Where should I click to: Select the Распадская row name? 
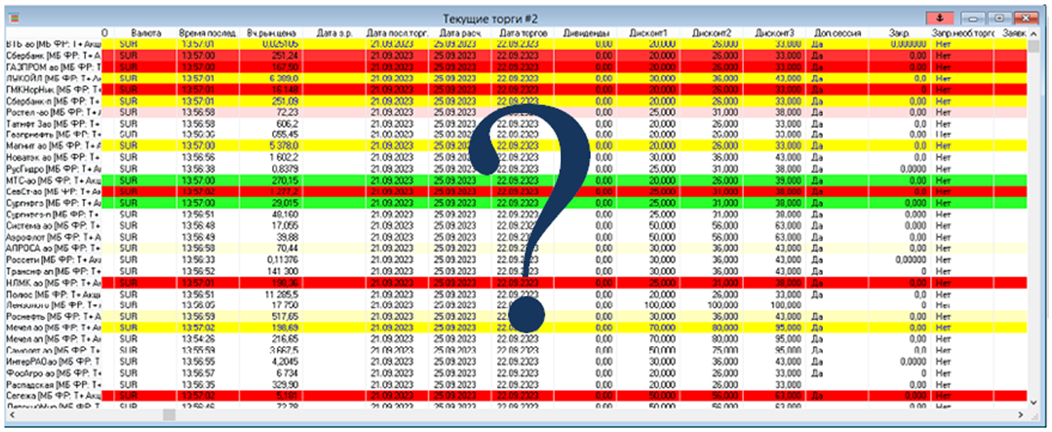(53, 384)
